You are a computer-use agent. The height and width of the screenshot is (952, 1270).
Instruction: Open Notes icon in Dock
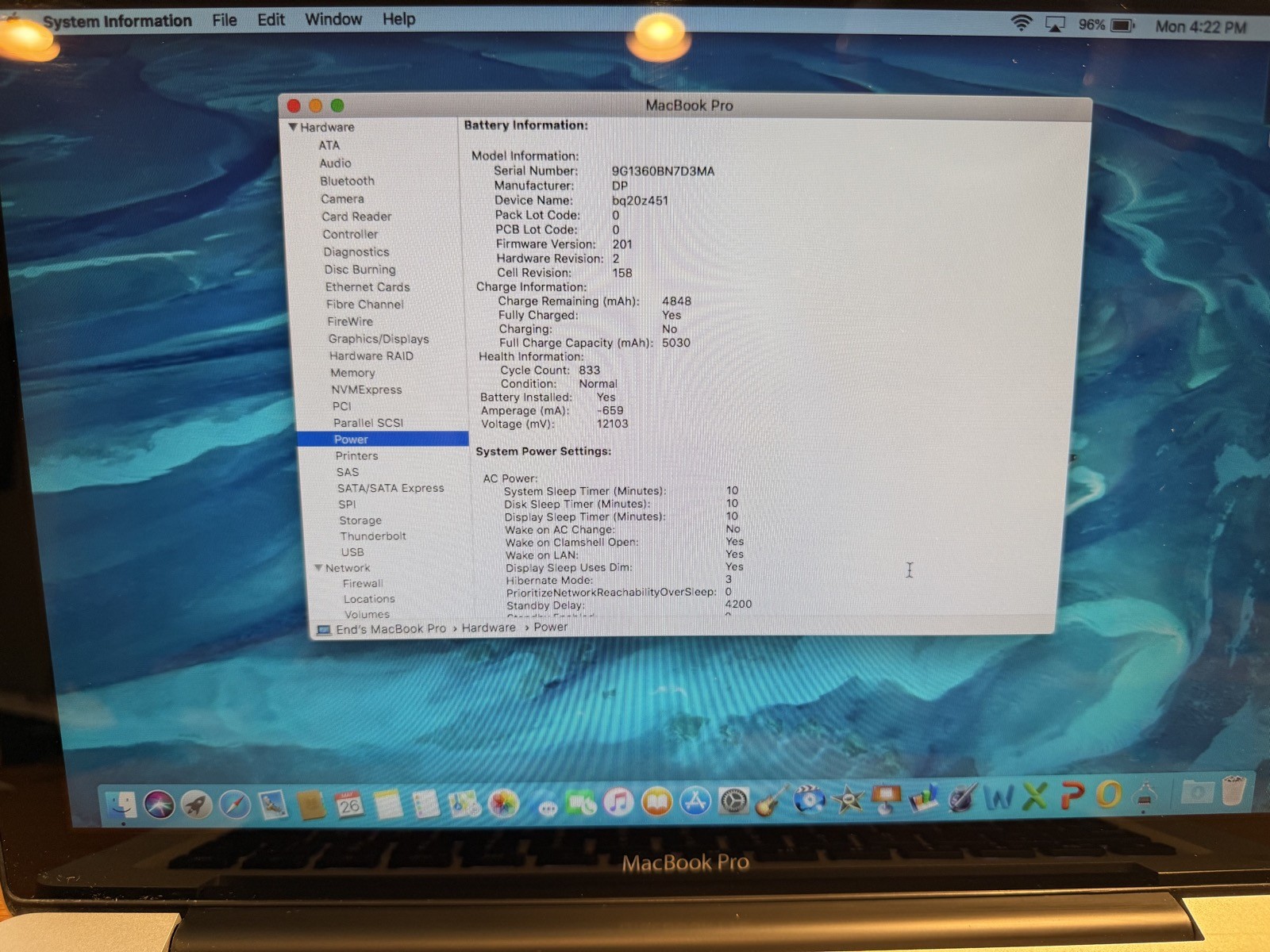[387, 804]
